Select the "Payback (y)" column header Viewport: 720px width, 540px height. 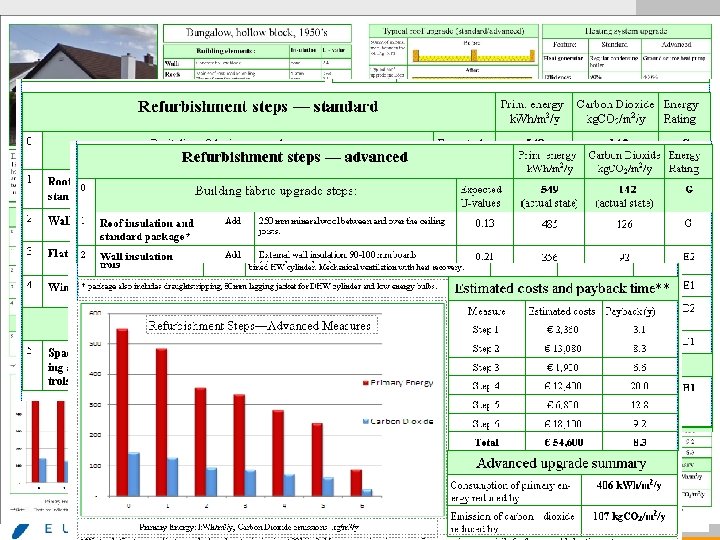pyautogui.click(x=630, y=311)
